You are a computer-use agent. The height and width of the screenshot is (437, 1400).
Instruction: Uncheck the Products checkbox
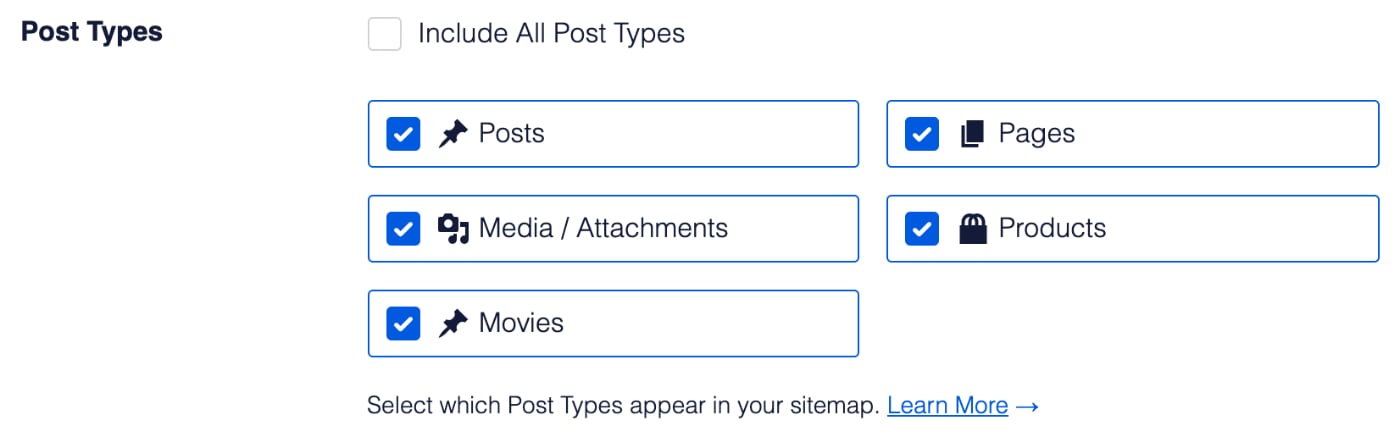[922, 229]
